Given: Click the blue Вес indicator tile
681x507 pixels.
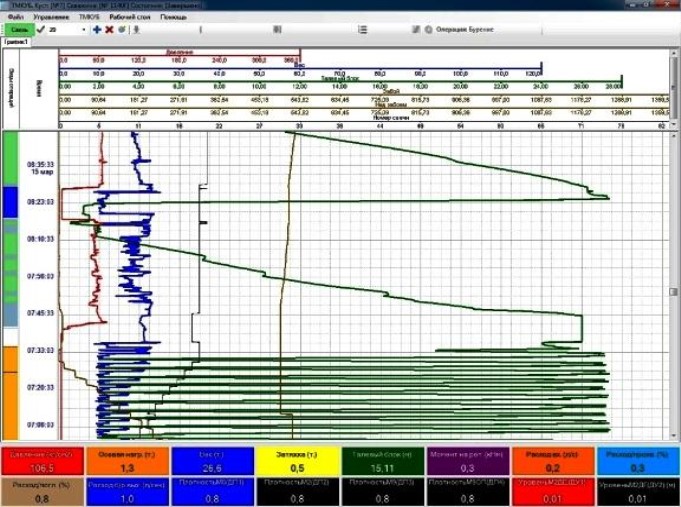Looking at the screenshot, I should pos(212,460).
